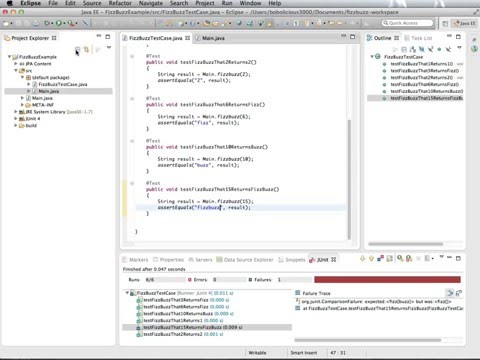480x360 pixels.
Task: Click the failed testFizzBuzzThat15ReturnsFizzBuzz icon in JUnit
Action: point(138,328)
